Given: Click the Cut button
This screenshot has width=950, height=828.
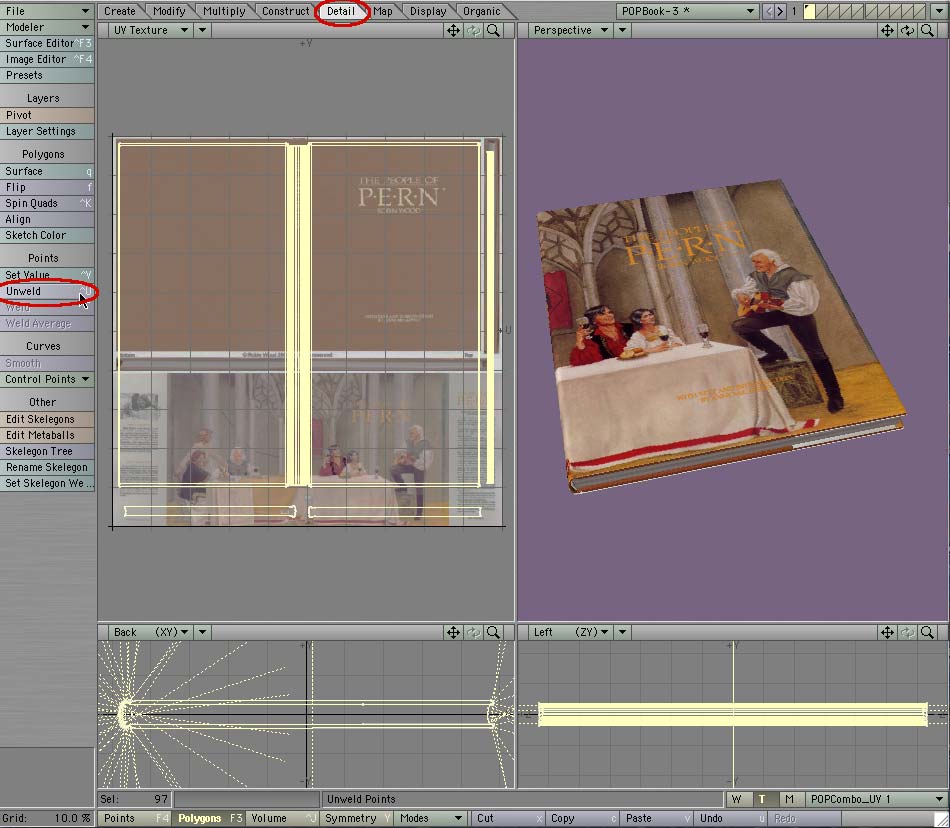Looking at the screenshot, I should pos(507,818).
